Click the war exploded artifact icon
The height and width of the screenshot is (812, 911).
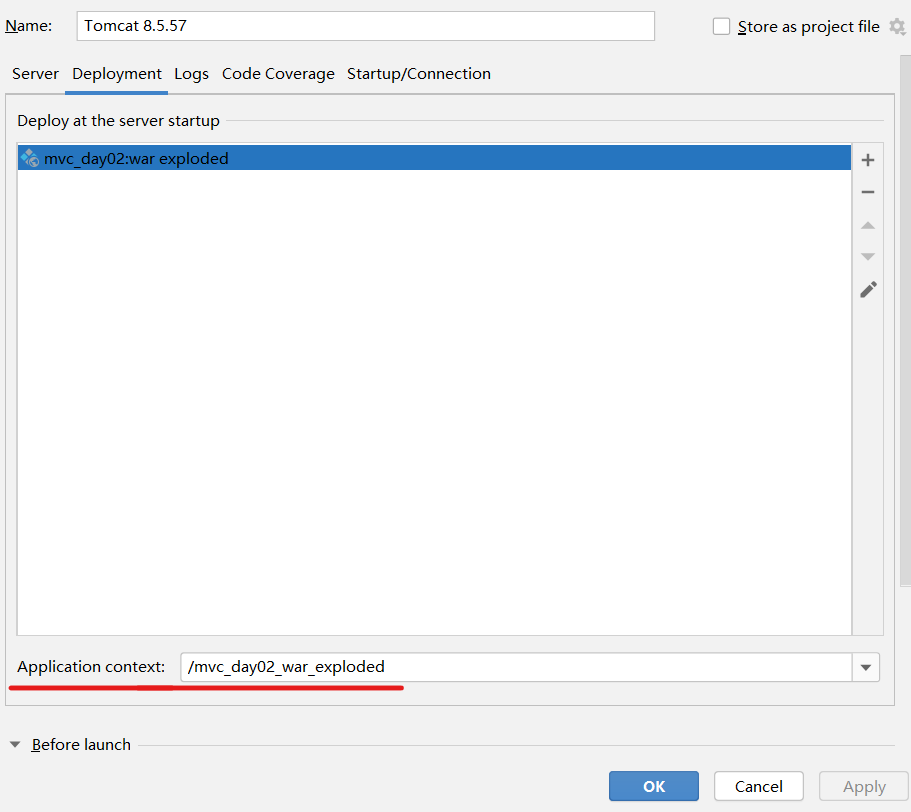tap(30, 158)
